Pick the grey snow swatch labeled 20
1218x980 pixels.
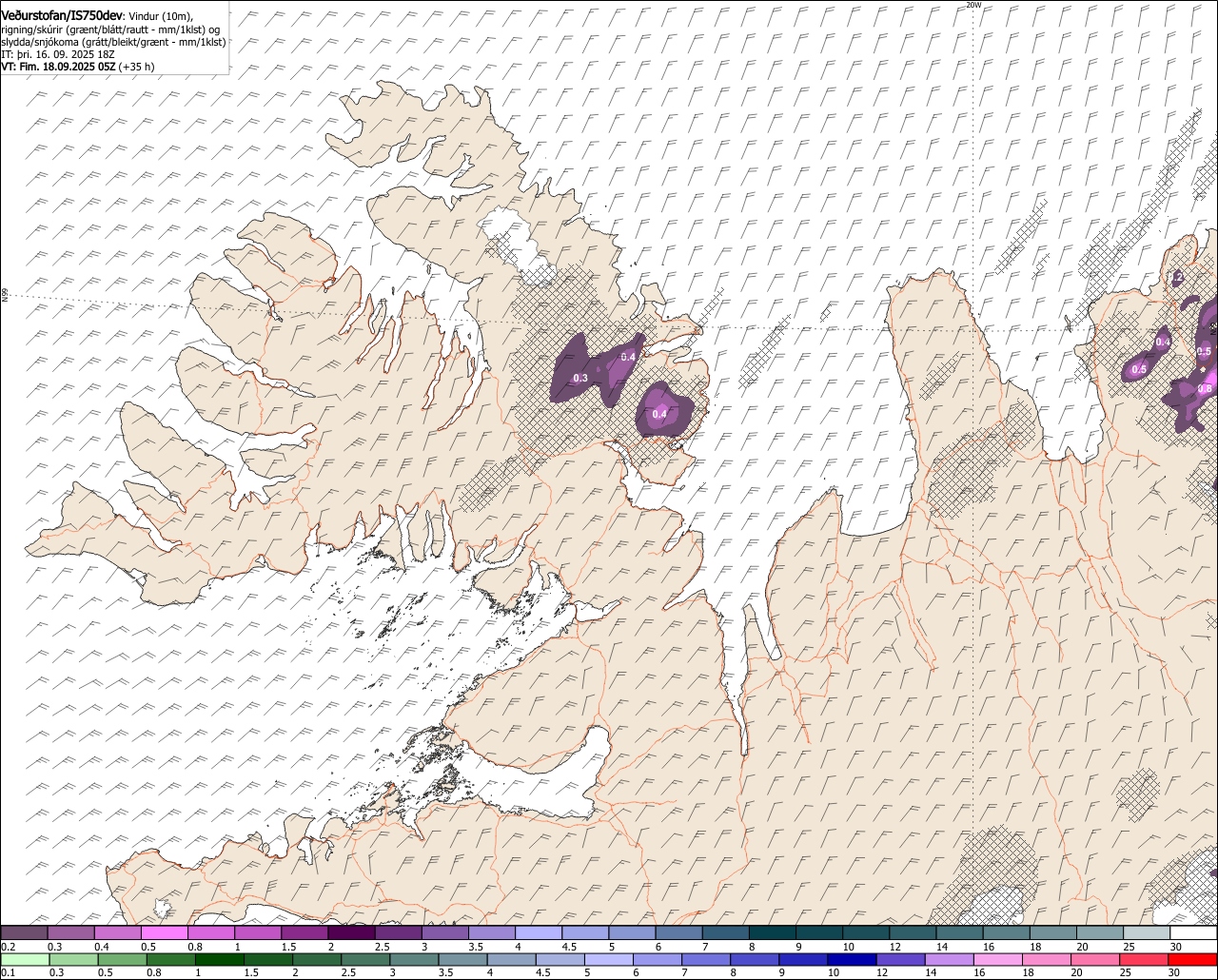click(x=1100, y=932)
